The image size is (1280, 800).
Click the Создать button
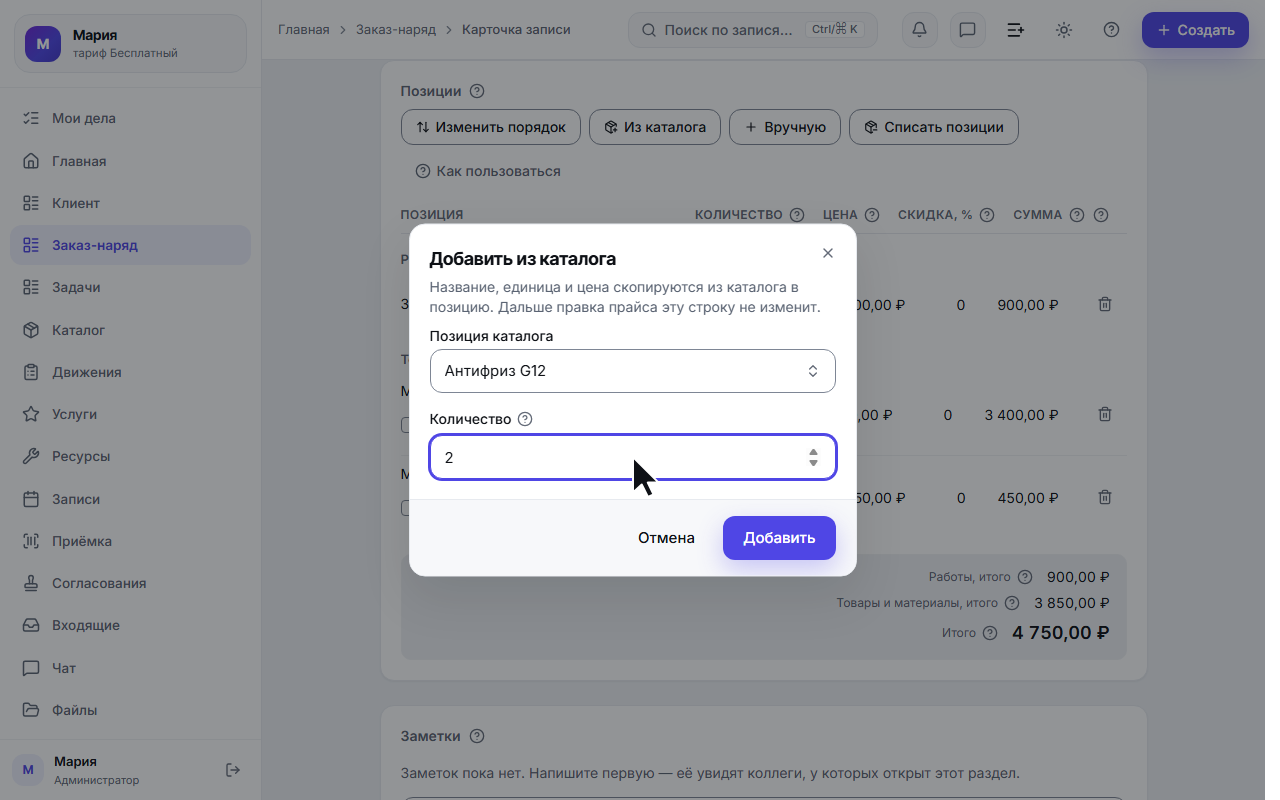[1195, 30]
